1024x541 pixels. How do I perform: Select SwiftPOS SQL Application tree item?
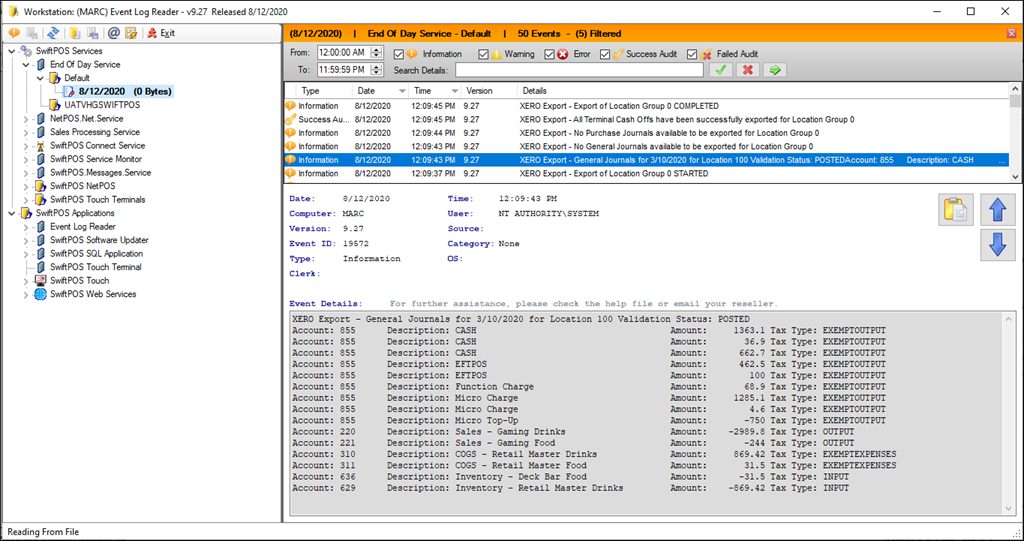tap(97, 254)
